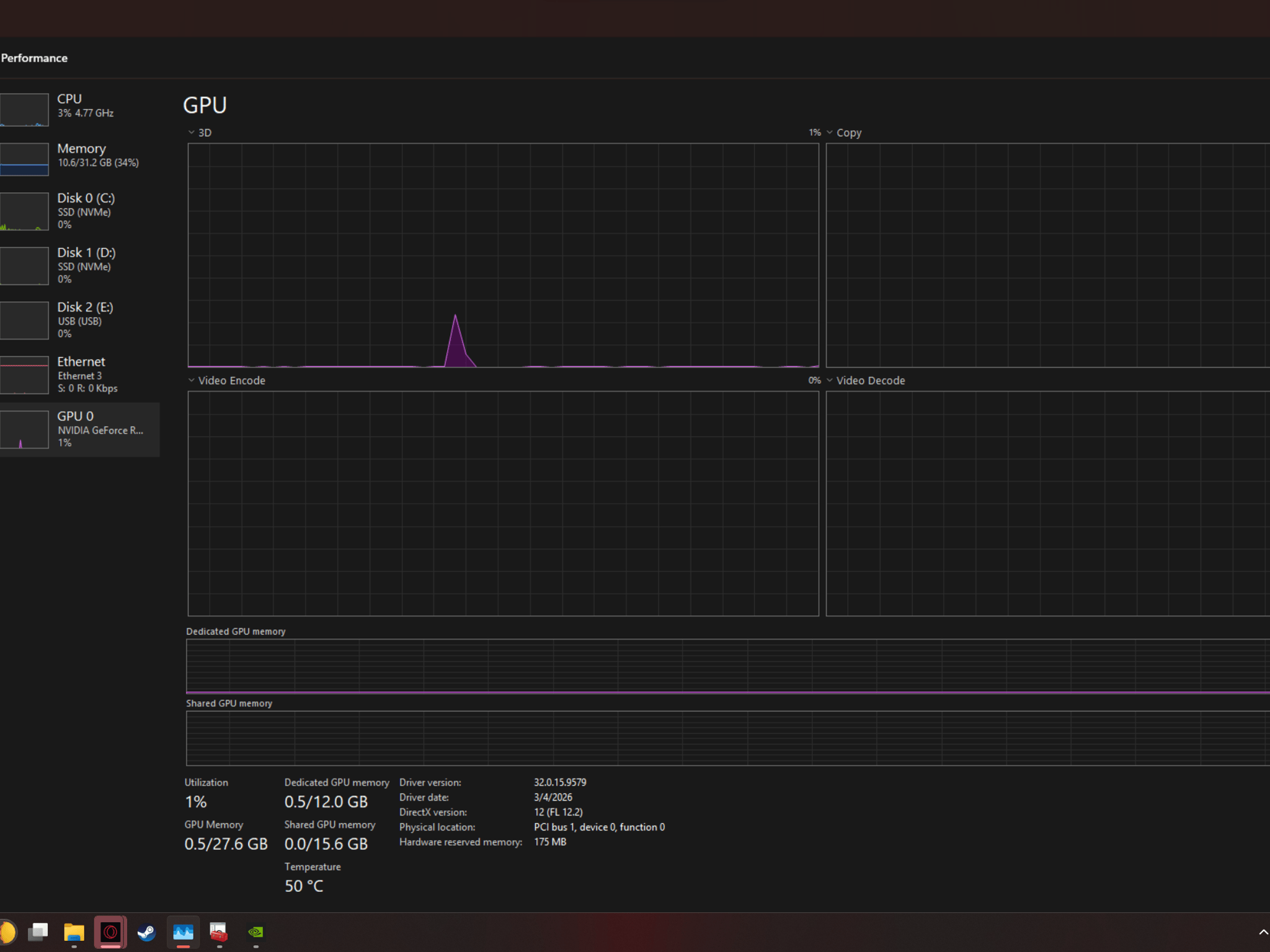Click the Performance page heading

point(34,58)
